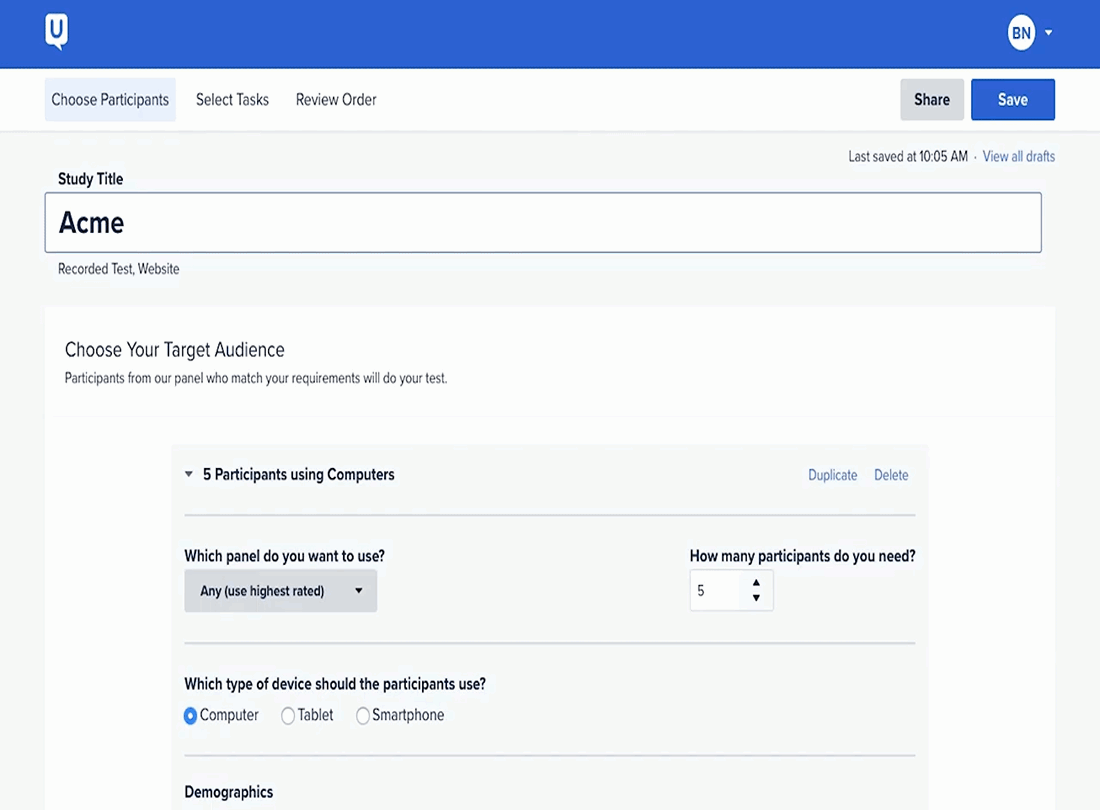Click the Recorded Test, Website text

tap(119, 269)
